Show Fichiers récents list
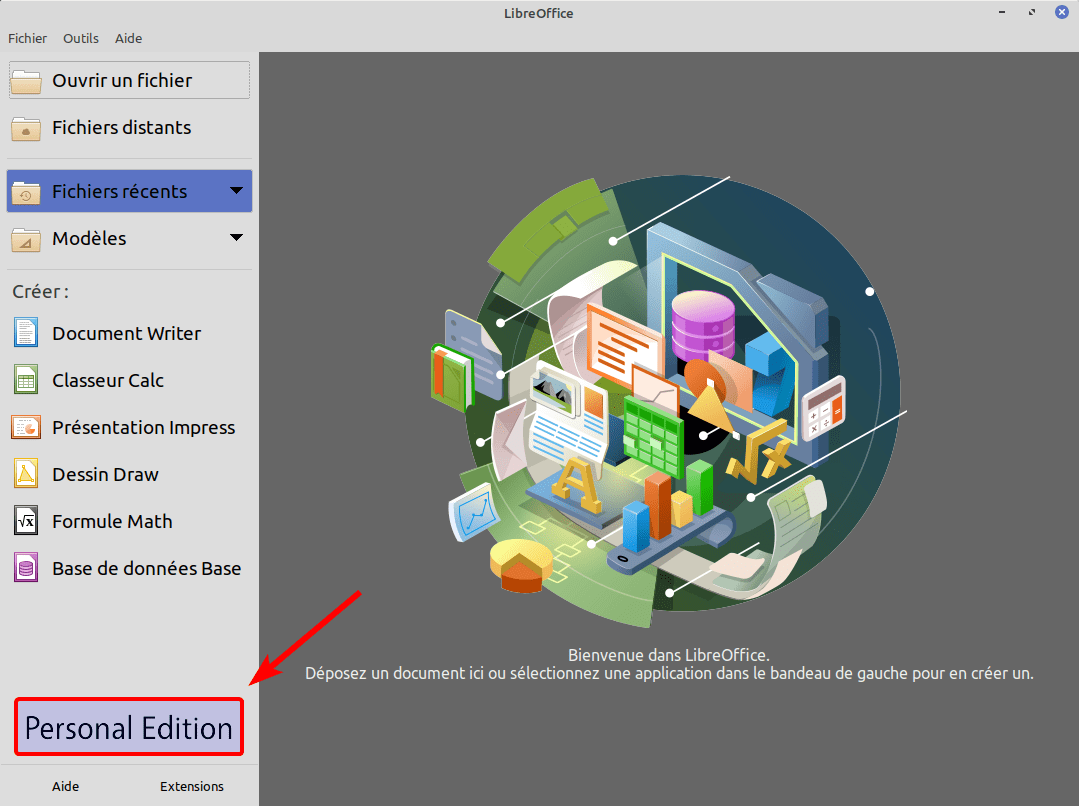The image size is (1079, 806). pyautogui.click(x=129, y=191)
